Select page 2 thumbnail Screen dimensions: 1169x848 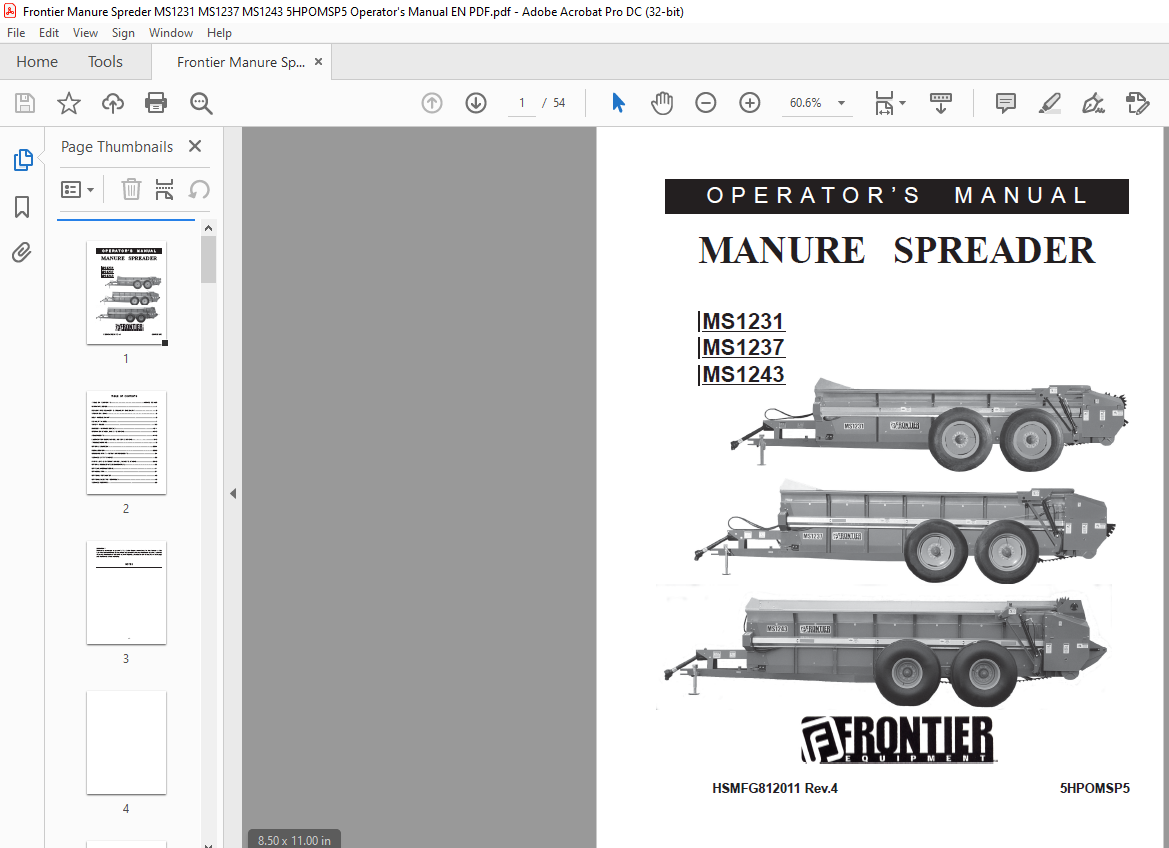pyautogui.click(x=126, y=442)
